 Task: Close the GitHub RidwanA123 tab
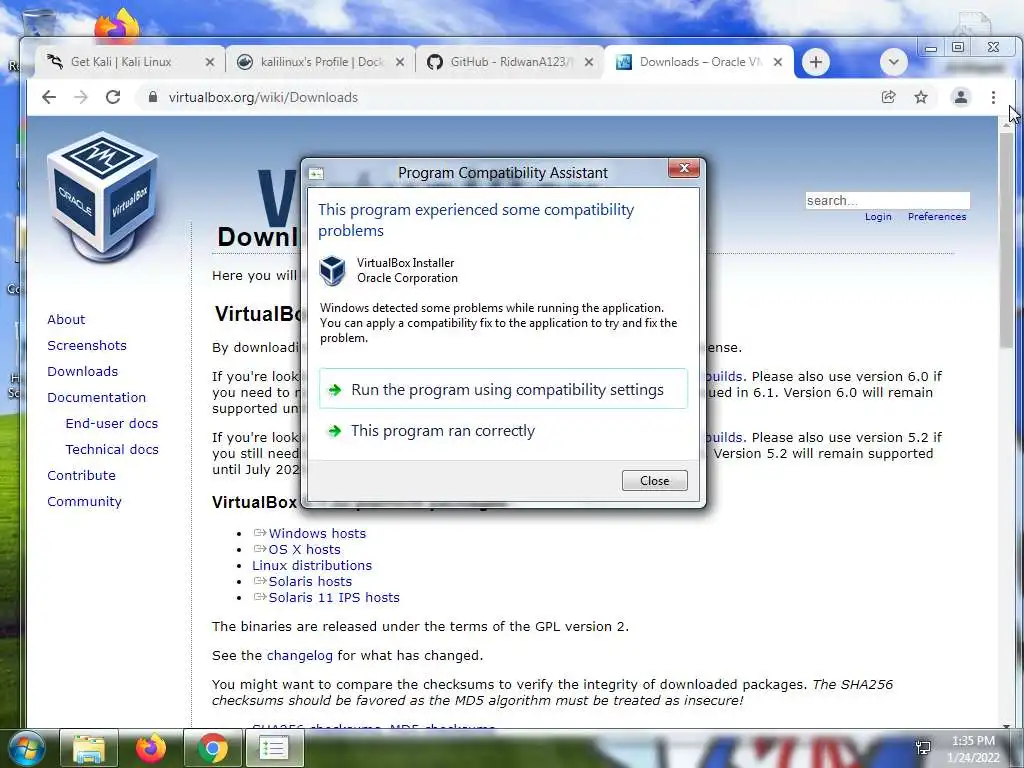tap(588, 62)
